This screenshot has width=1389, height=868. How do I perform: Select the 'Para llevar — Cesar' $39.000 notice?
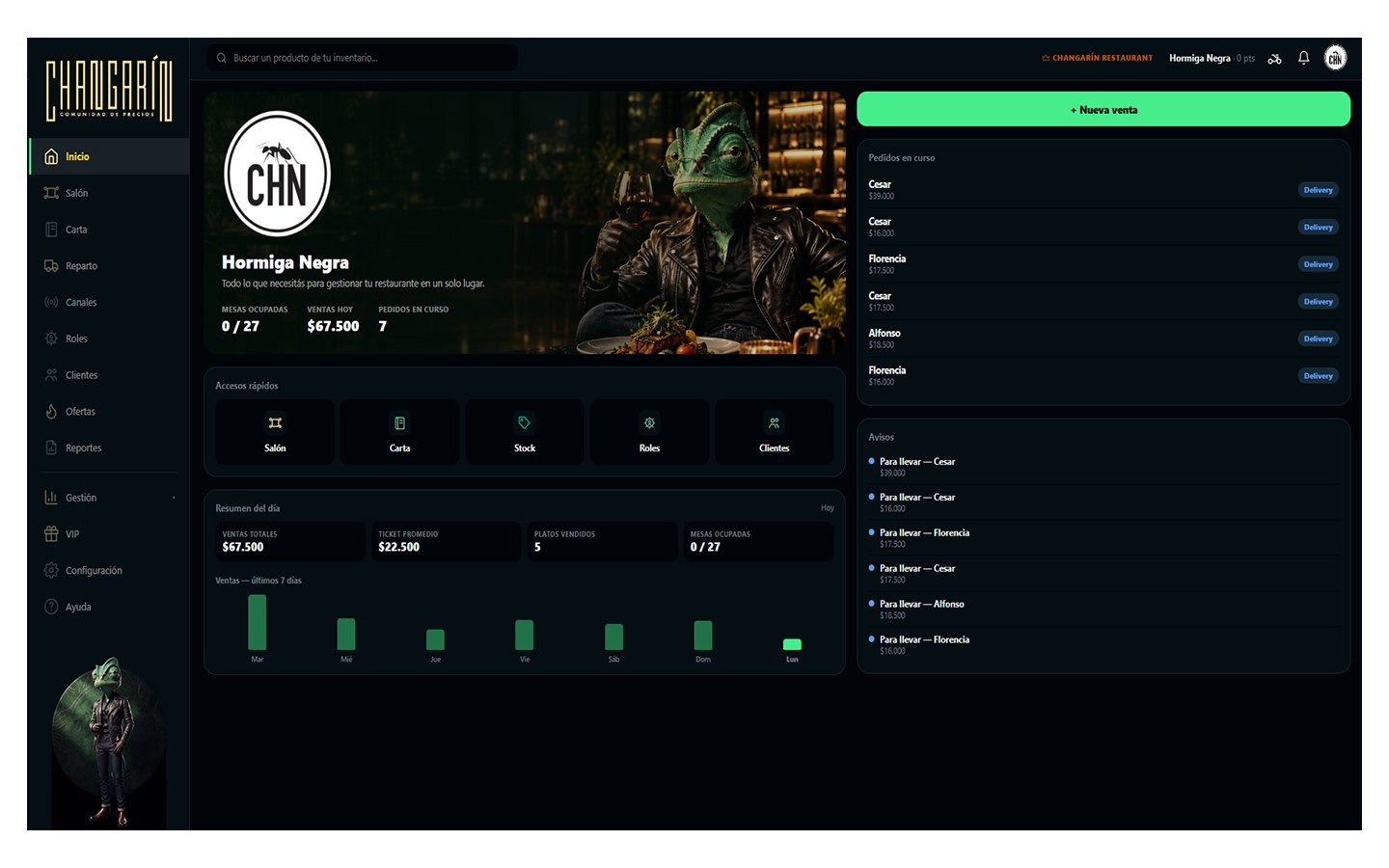[1103, 467]
